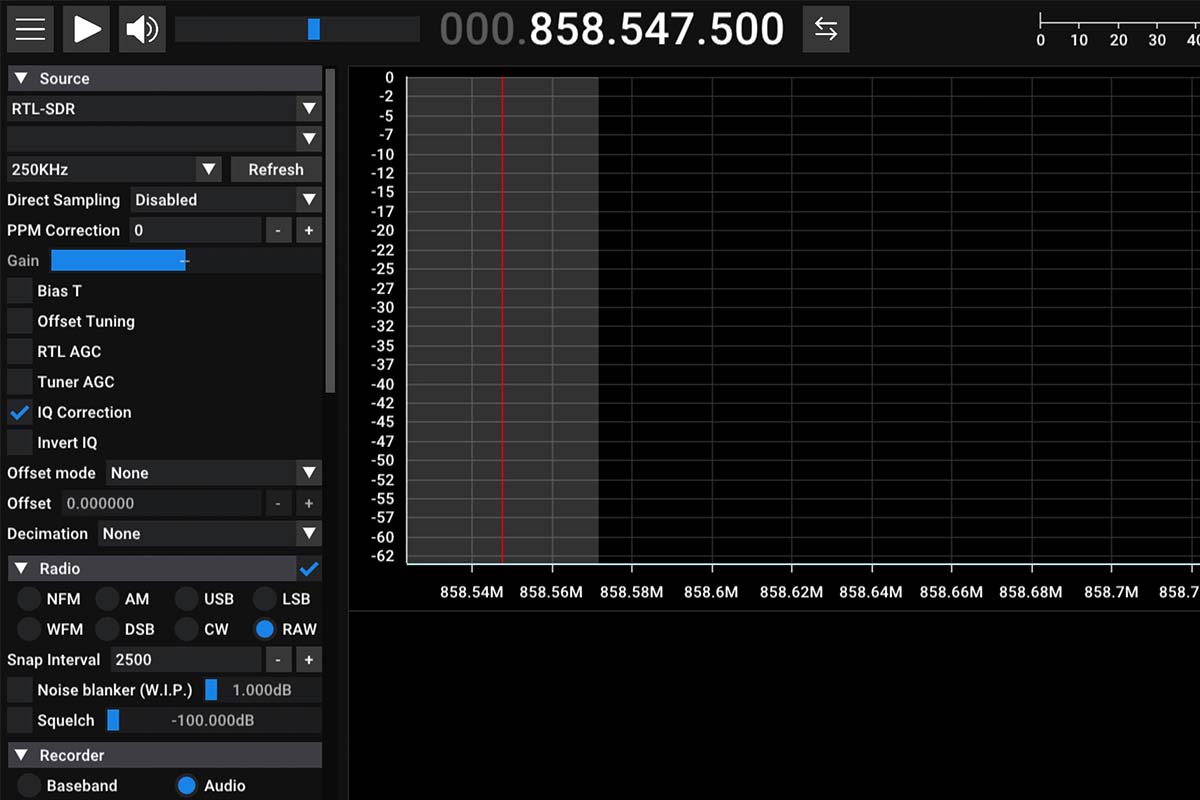Decrease Snap Interval with minus button

278,660
